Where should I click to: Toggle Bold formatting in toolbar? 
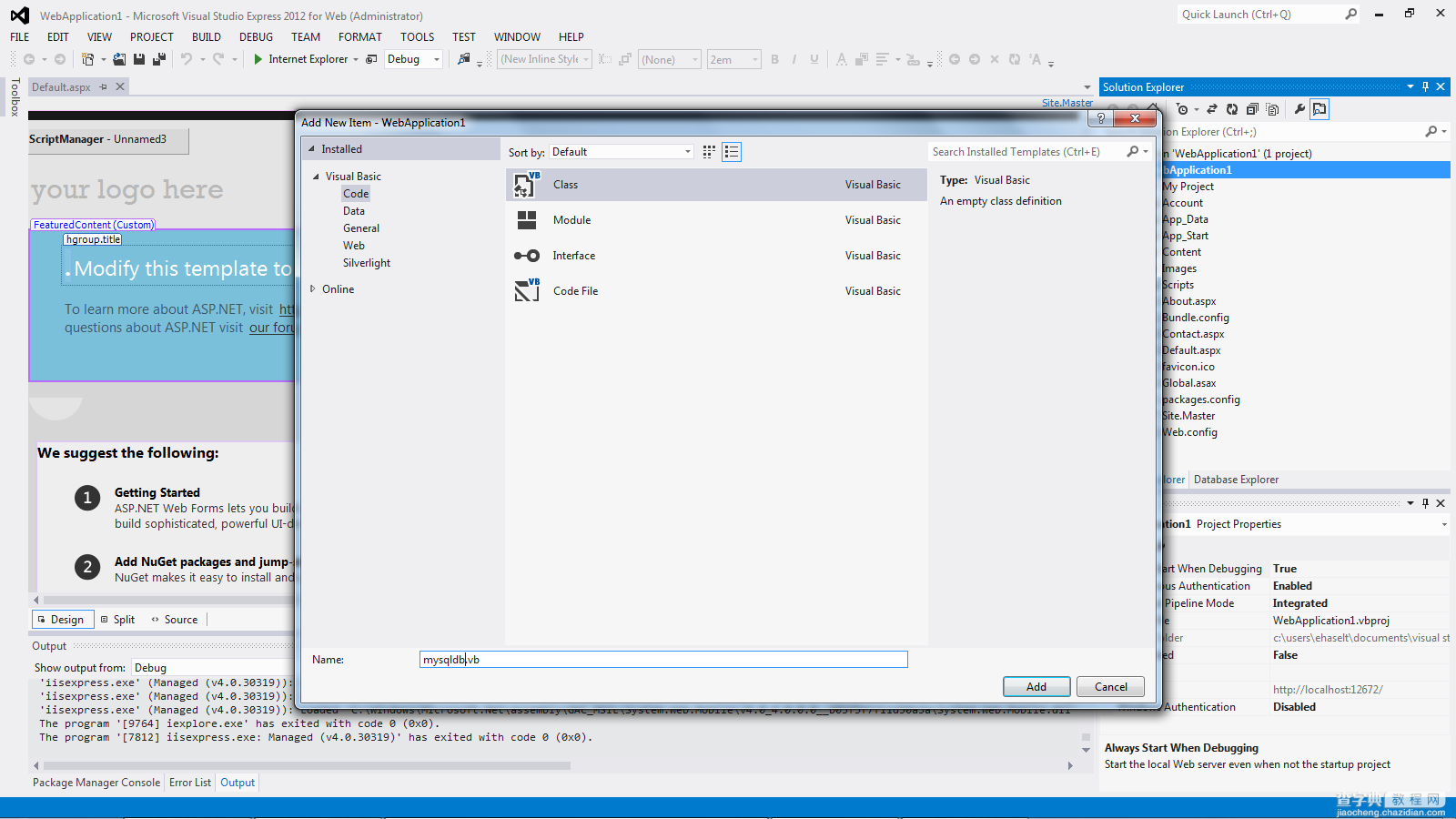(x=775, y=59)
